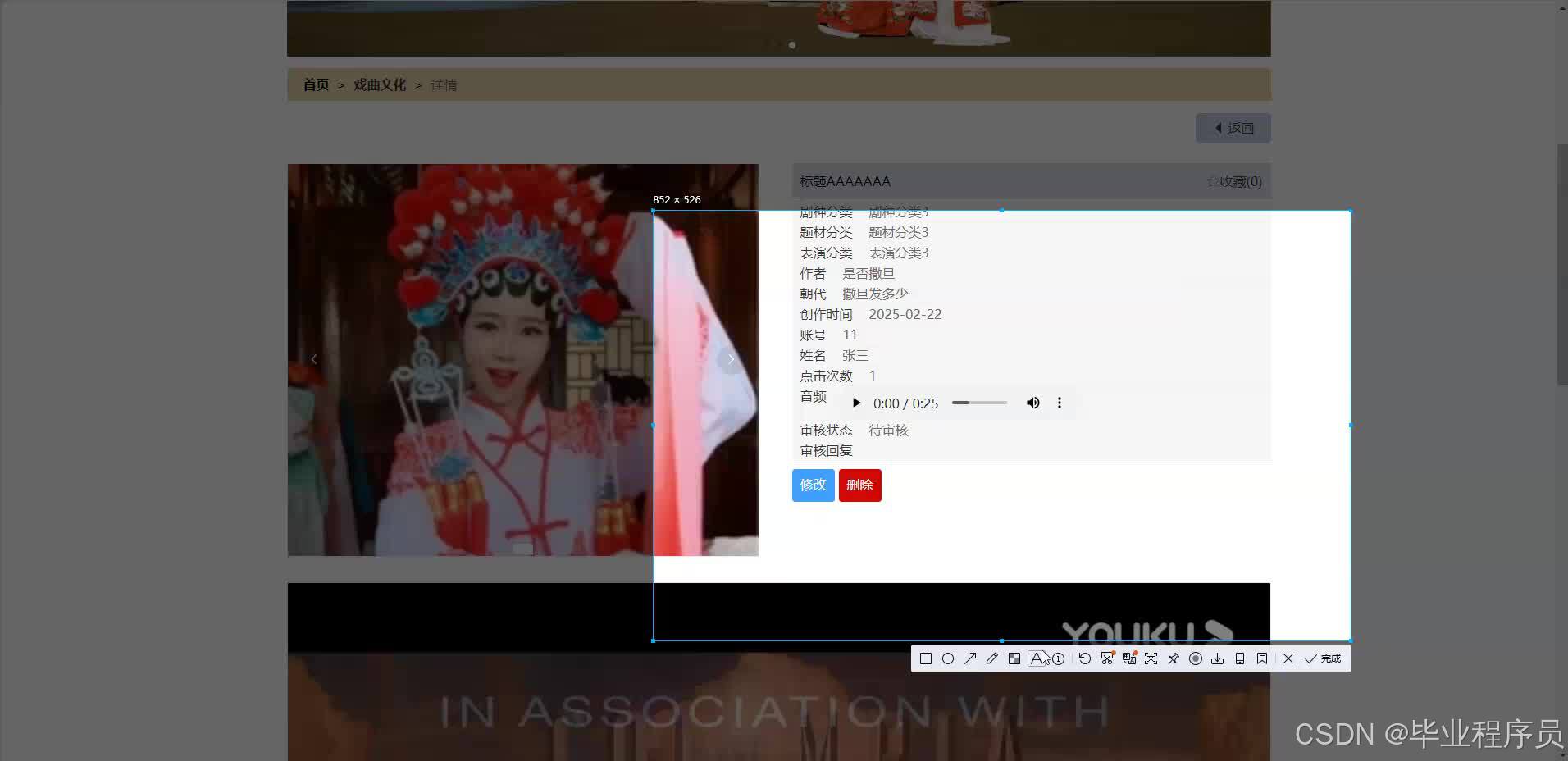
Task: Save the screenshot with the download icon
Action: point(1218,658)
